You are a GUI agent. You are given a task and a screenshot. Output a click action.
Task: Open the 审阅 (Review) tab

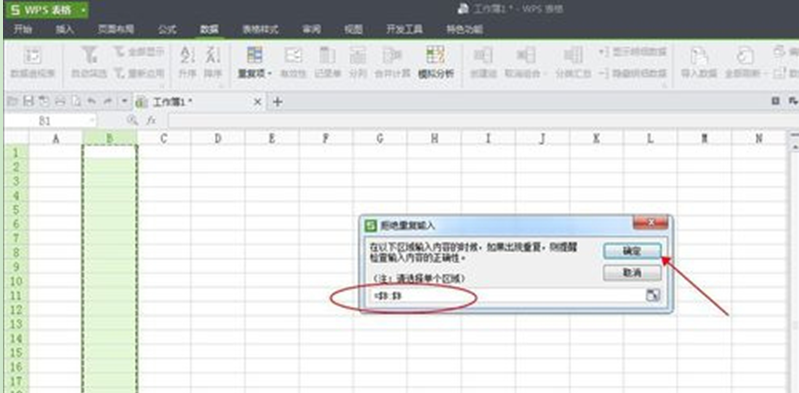click(x=311, y=30)
